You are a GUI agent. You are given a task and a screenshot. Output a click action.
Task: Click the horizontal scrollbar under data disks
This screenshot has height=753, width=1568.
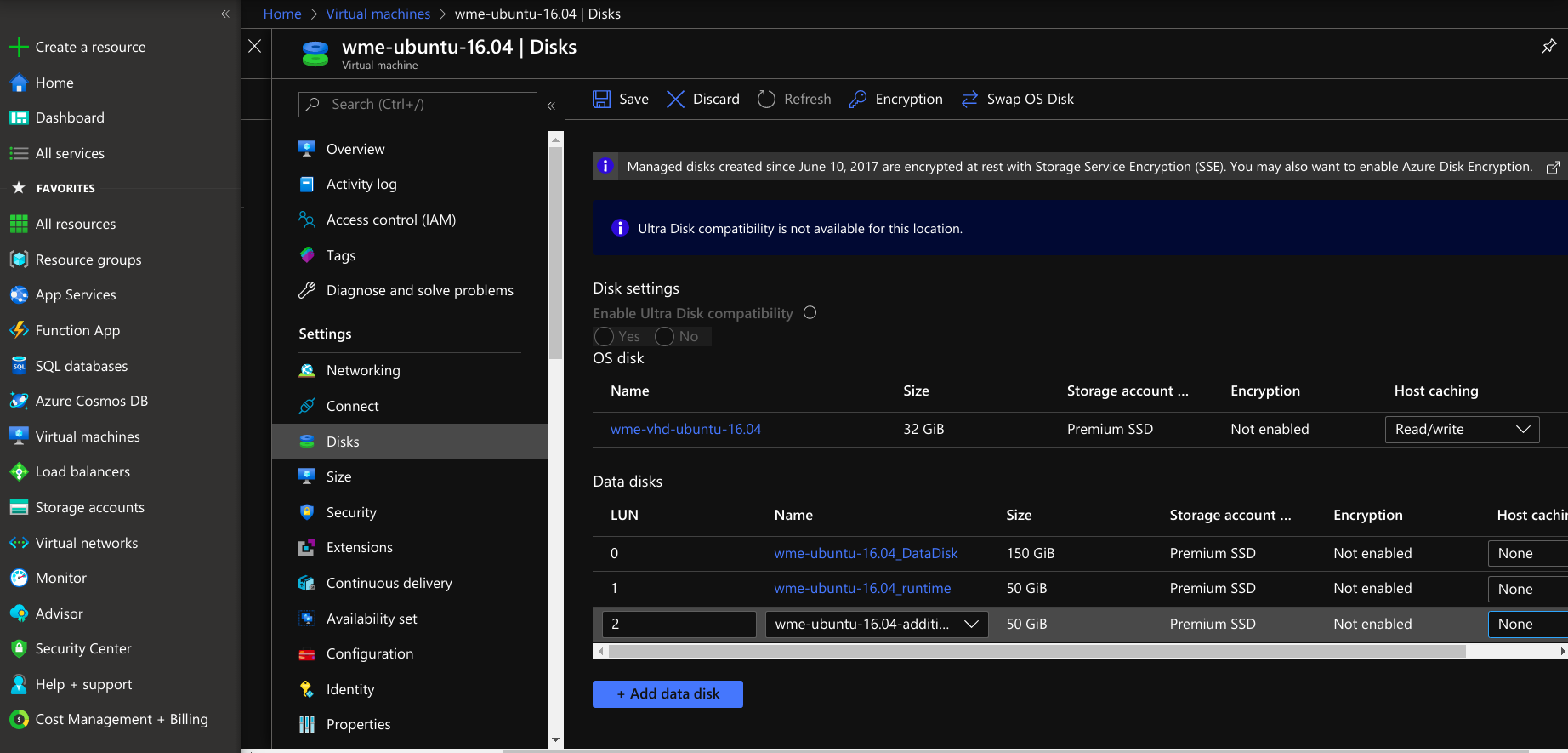point(1037,652)
